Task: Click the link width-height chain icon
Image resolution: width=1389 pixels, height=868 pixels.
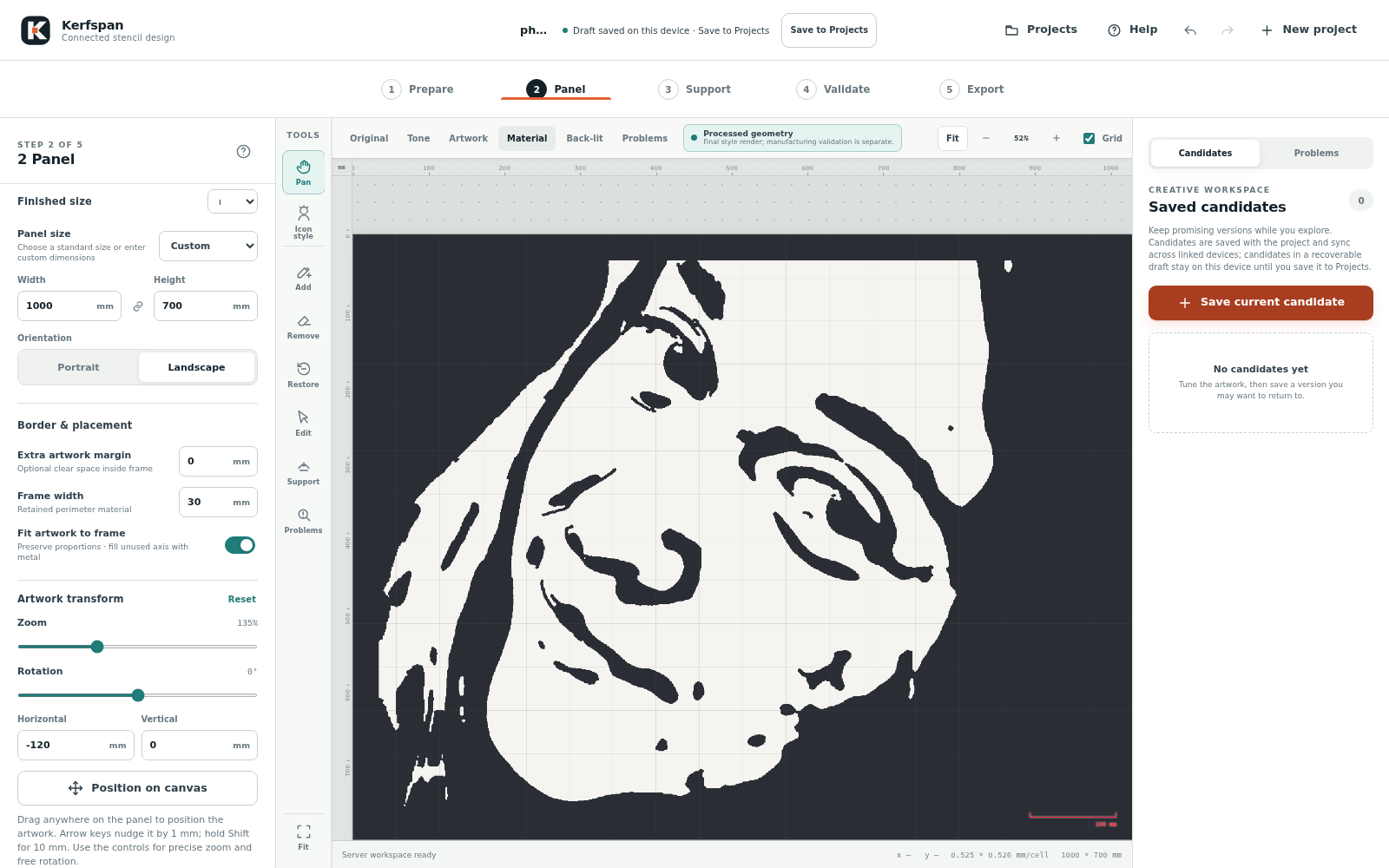Action: (x=137, y=306)
